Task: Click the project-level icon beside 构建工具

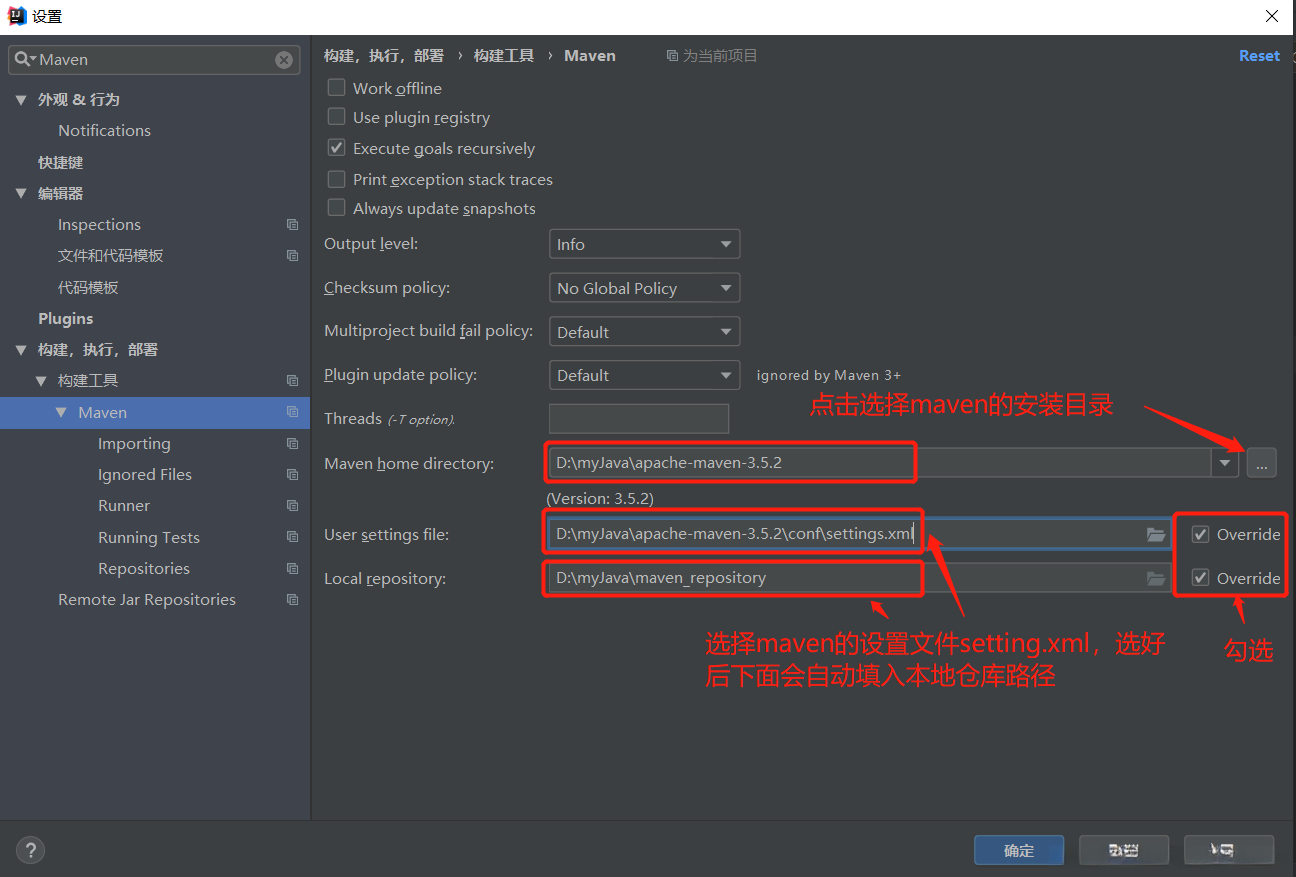Action: point(292,381)
